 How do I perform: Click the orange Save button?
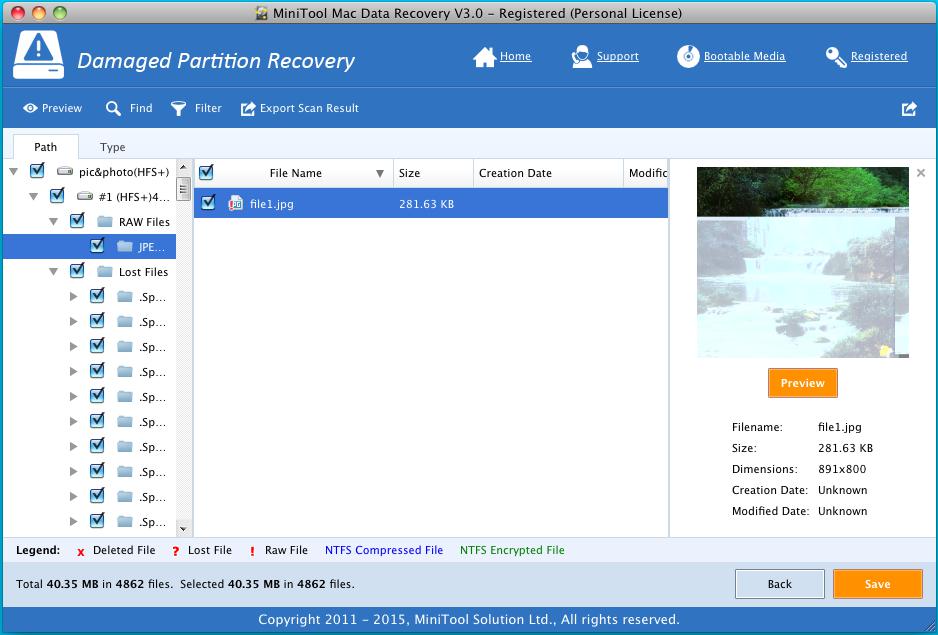click(x=878, y=584)
